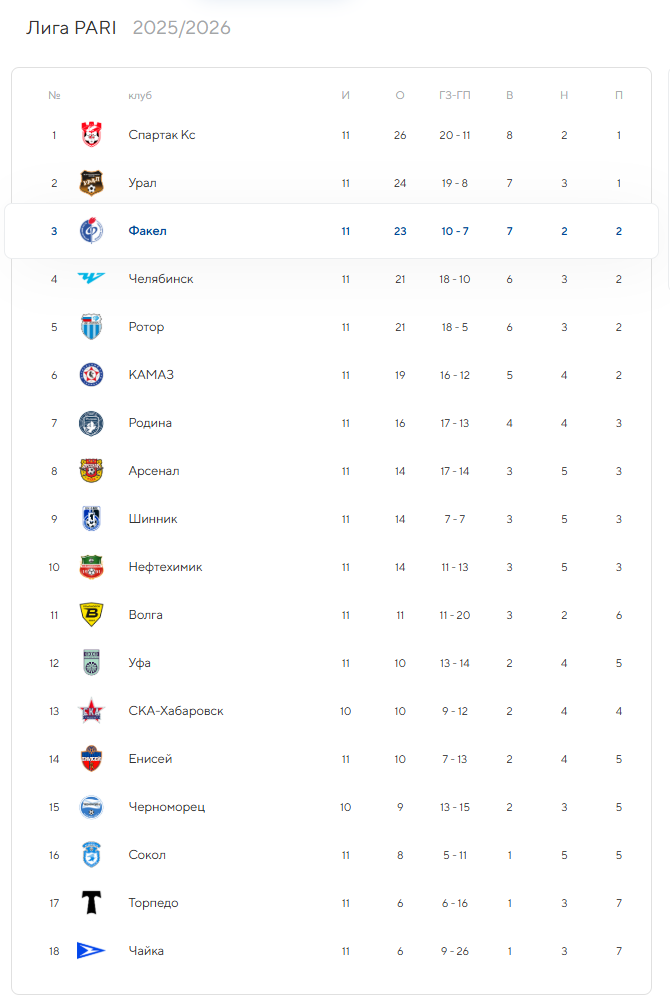Click the КАМАЗ club badge

point(91,375)
